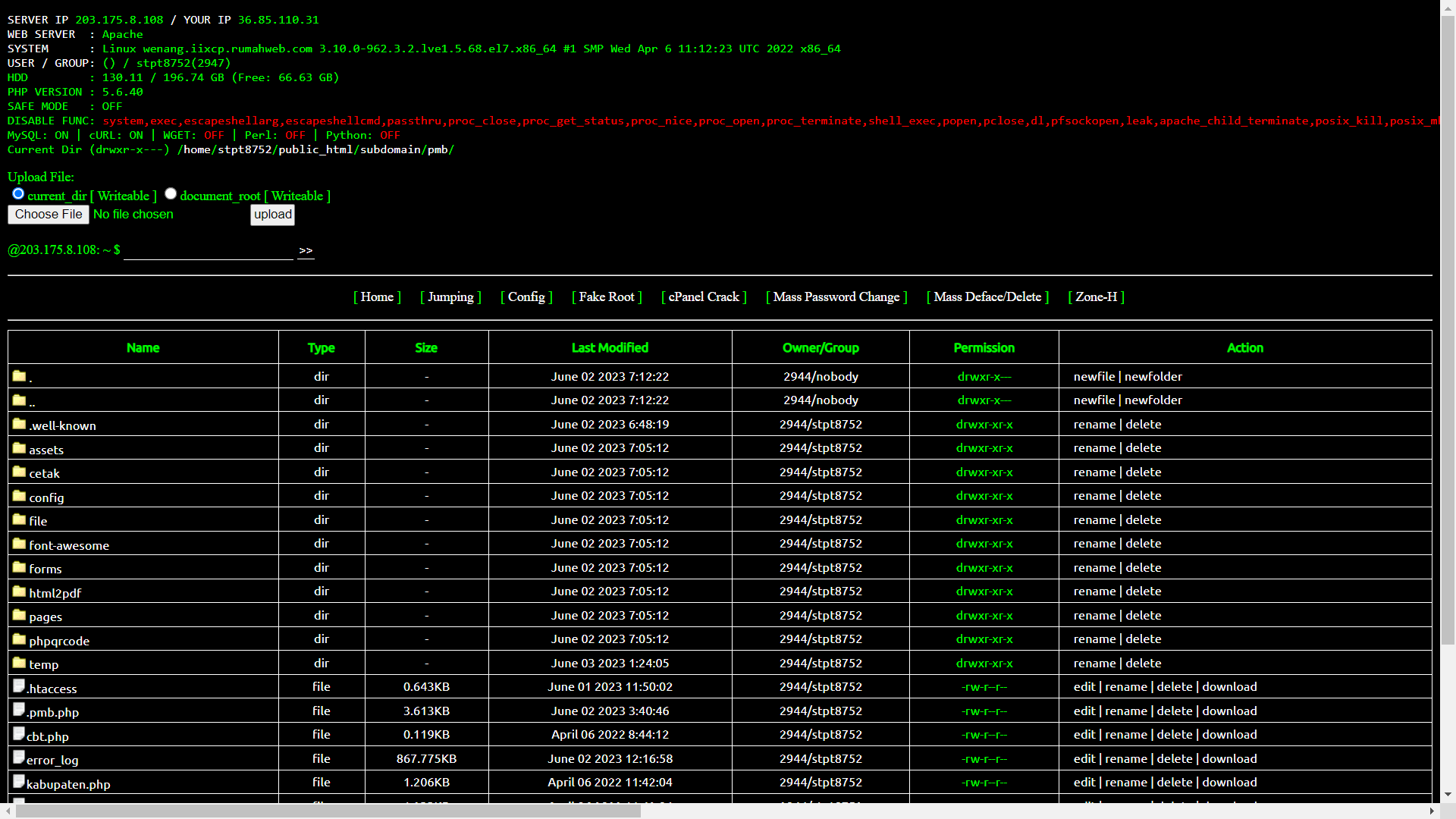Screen dimensions: 1456x819
Task: Click the font-awesome folder icon
Action: 20,544
